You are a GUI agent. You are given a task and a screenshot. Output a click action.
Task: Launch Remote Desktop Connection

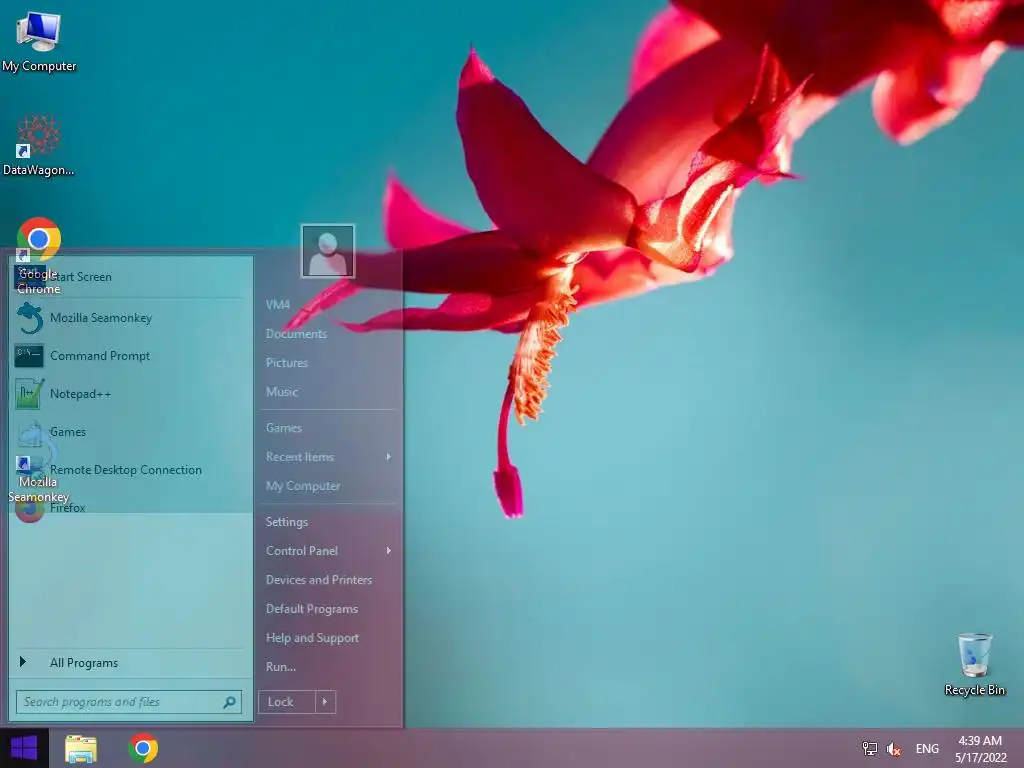point(129,470)
